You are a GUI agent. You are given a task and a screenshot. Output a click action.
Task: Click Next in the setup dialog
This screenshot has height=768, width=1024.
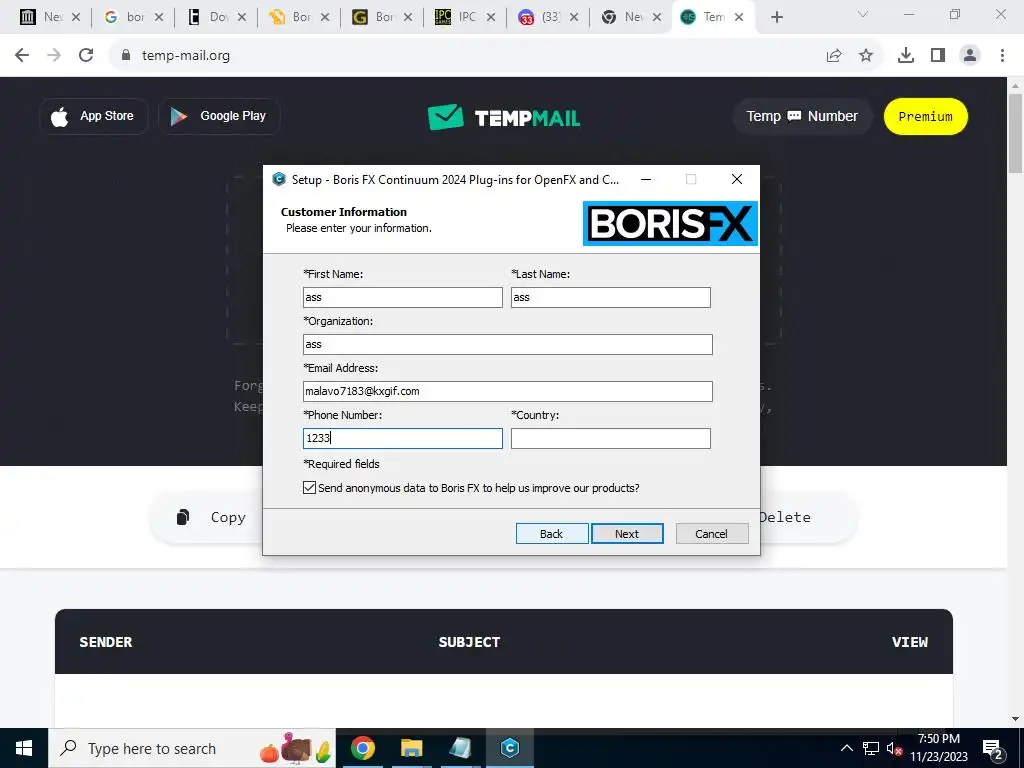pos(627,534)
